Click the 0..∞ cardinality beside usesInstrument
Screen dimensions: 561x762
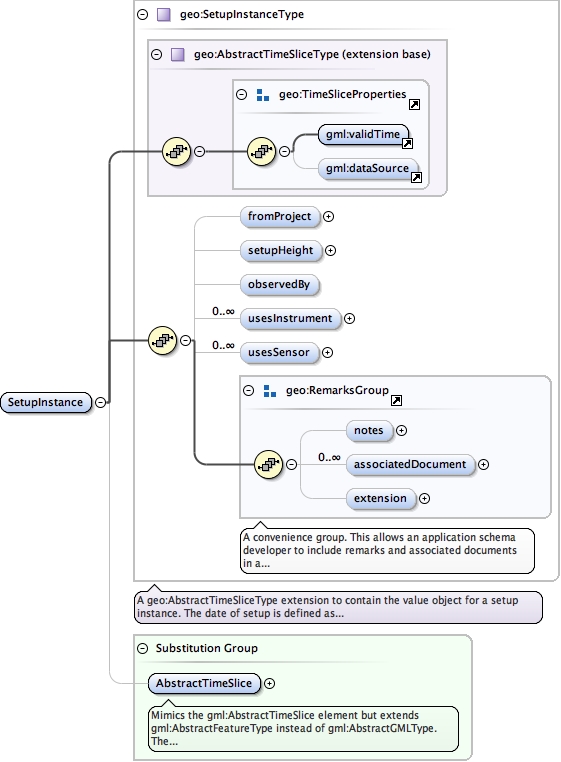[x=223, y=312]
